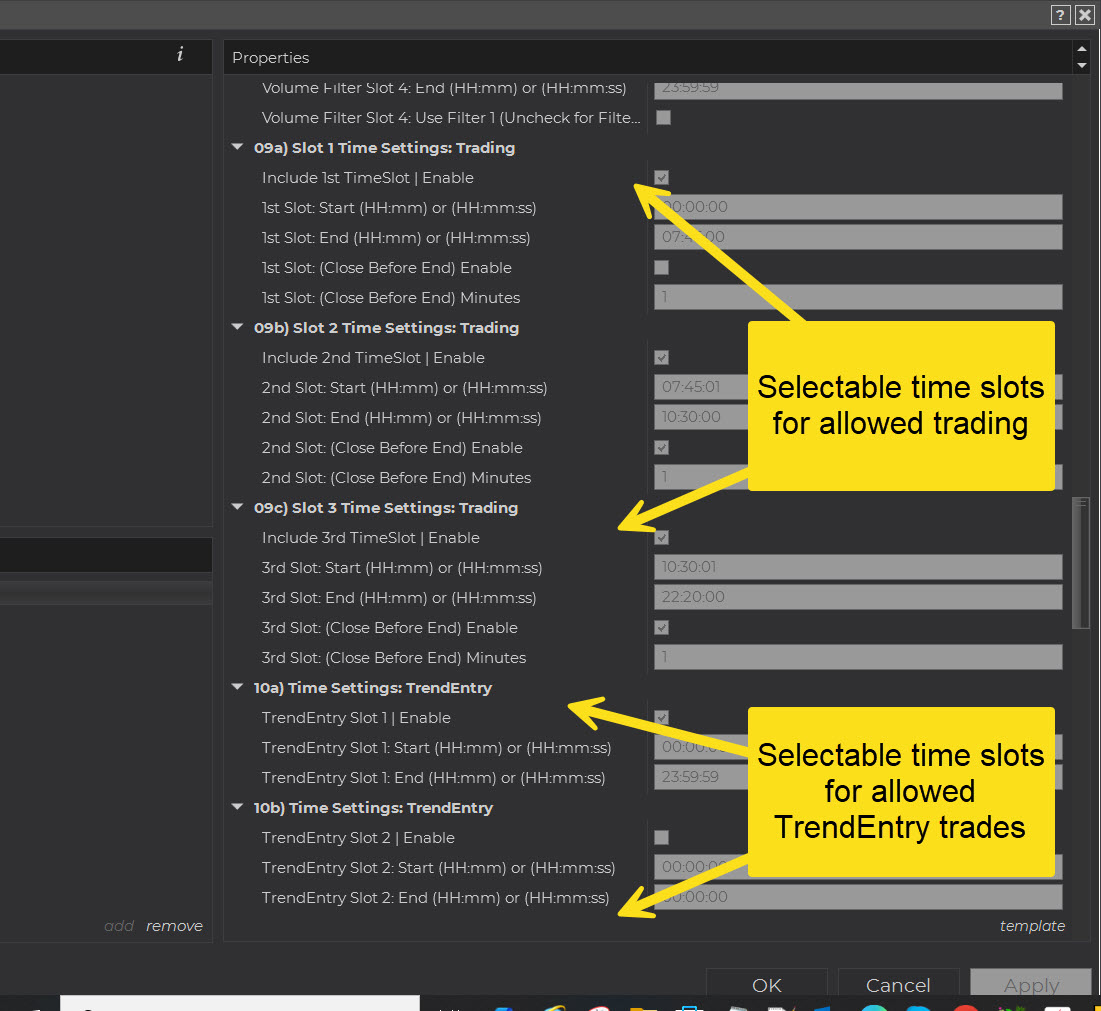Enable the TrendEntry Slot 2 checkbox
Viewport: 1101px width, 1011px height.
pos(661,838)
